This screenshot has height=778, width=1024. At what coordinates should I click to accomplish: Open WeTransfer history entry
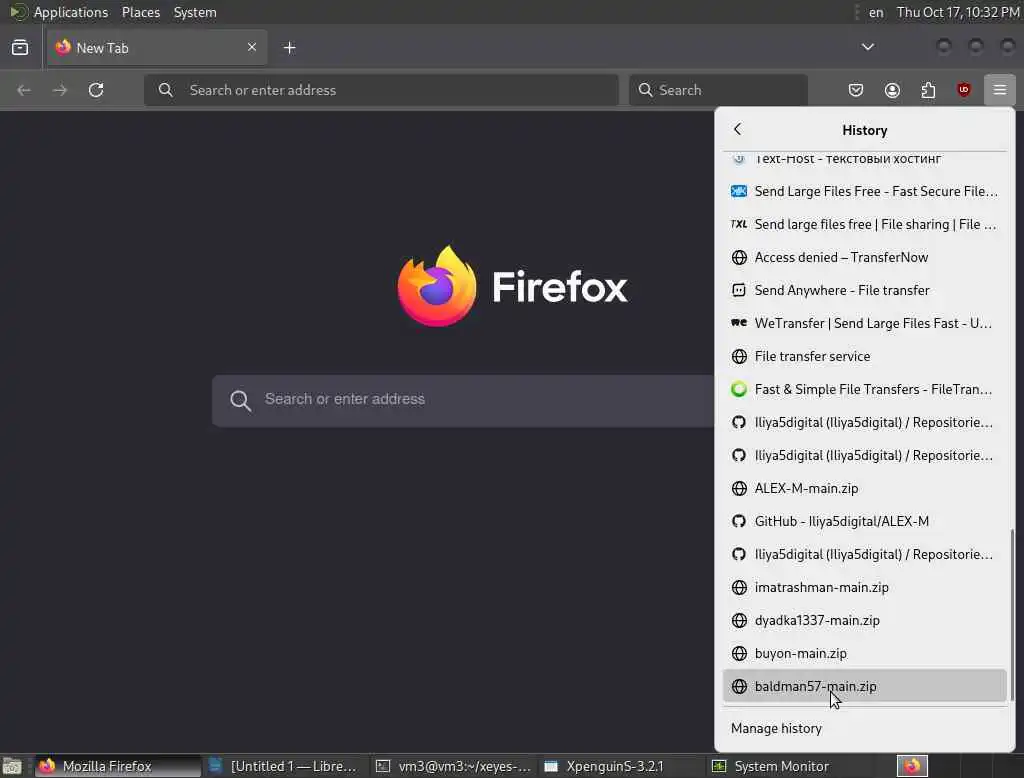coord(865,323)
